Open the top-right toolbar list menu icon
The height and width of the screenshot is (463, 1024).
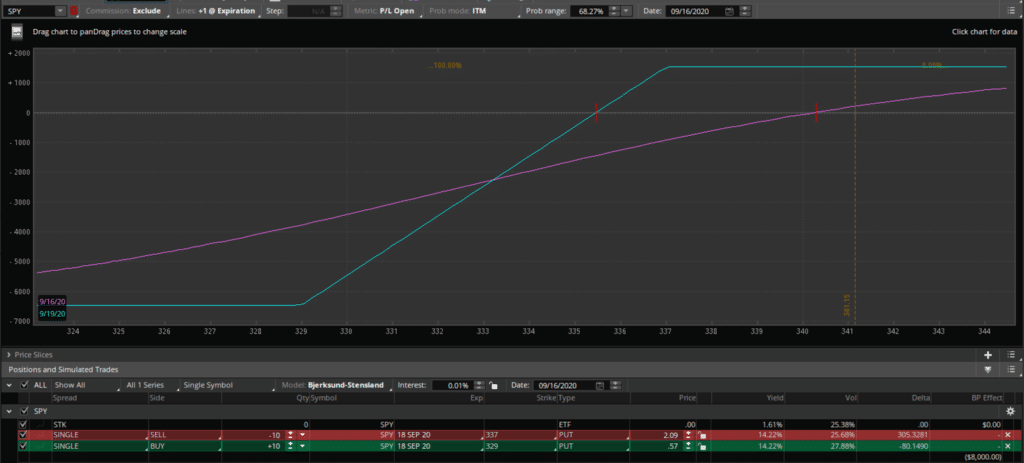click(1011, 11)
